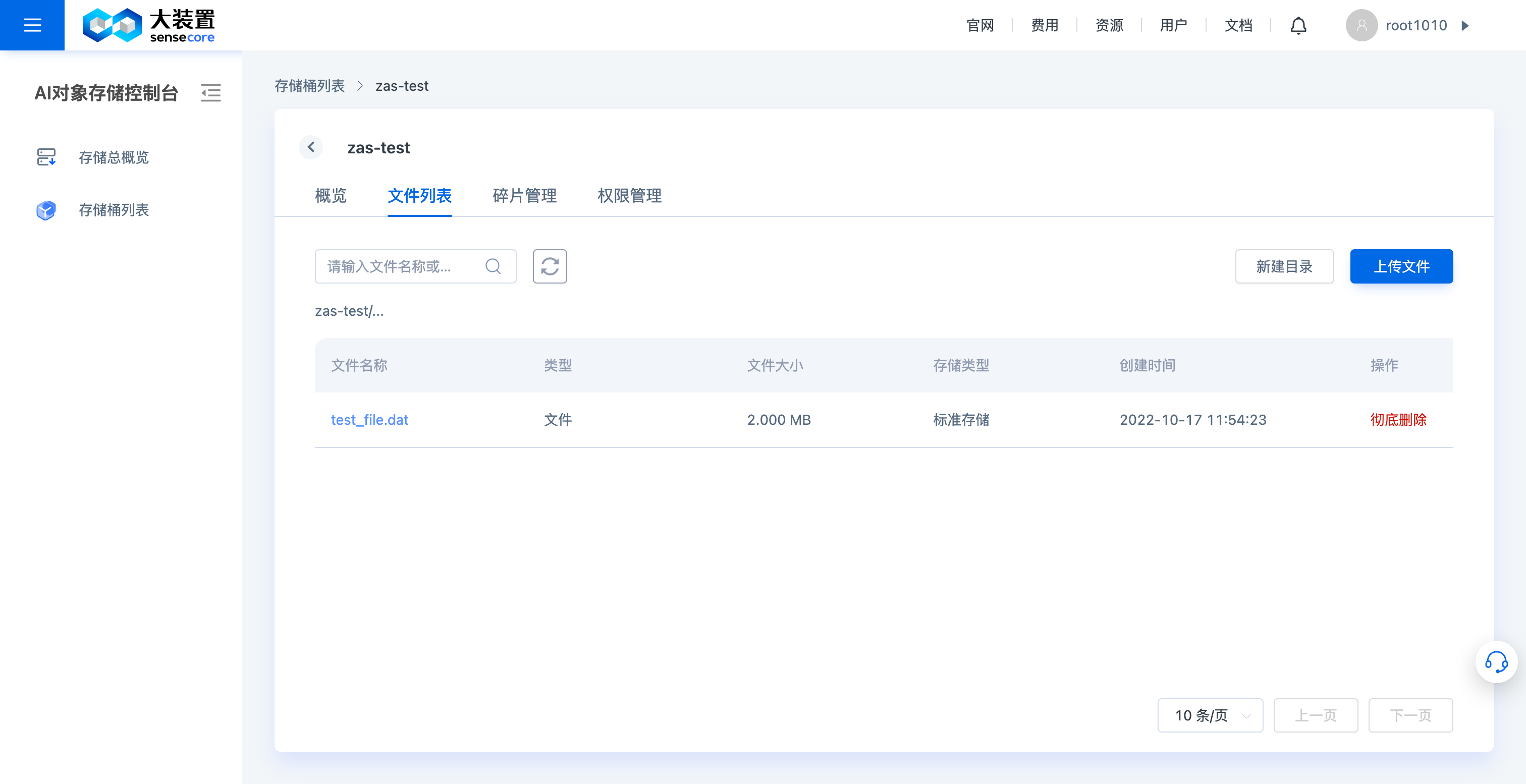Click 彻底删除 for test_file.dat

[1399, 420]
